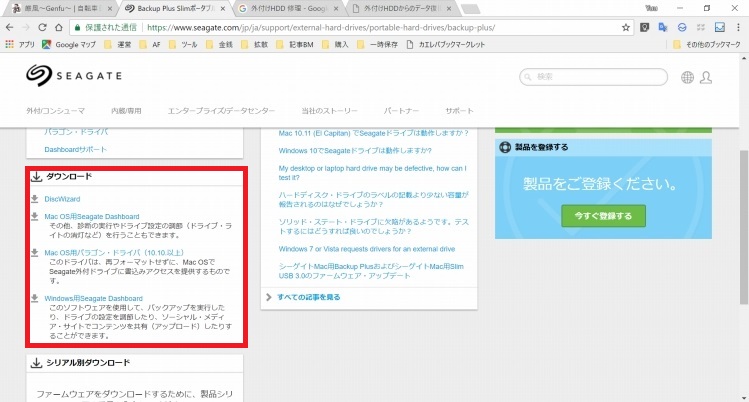Click the パラゴン・ドライバ link

point(76,132)
